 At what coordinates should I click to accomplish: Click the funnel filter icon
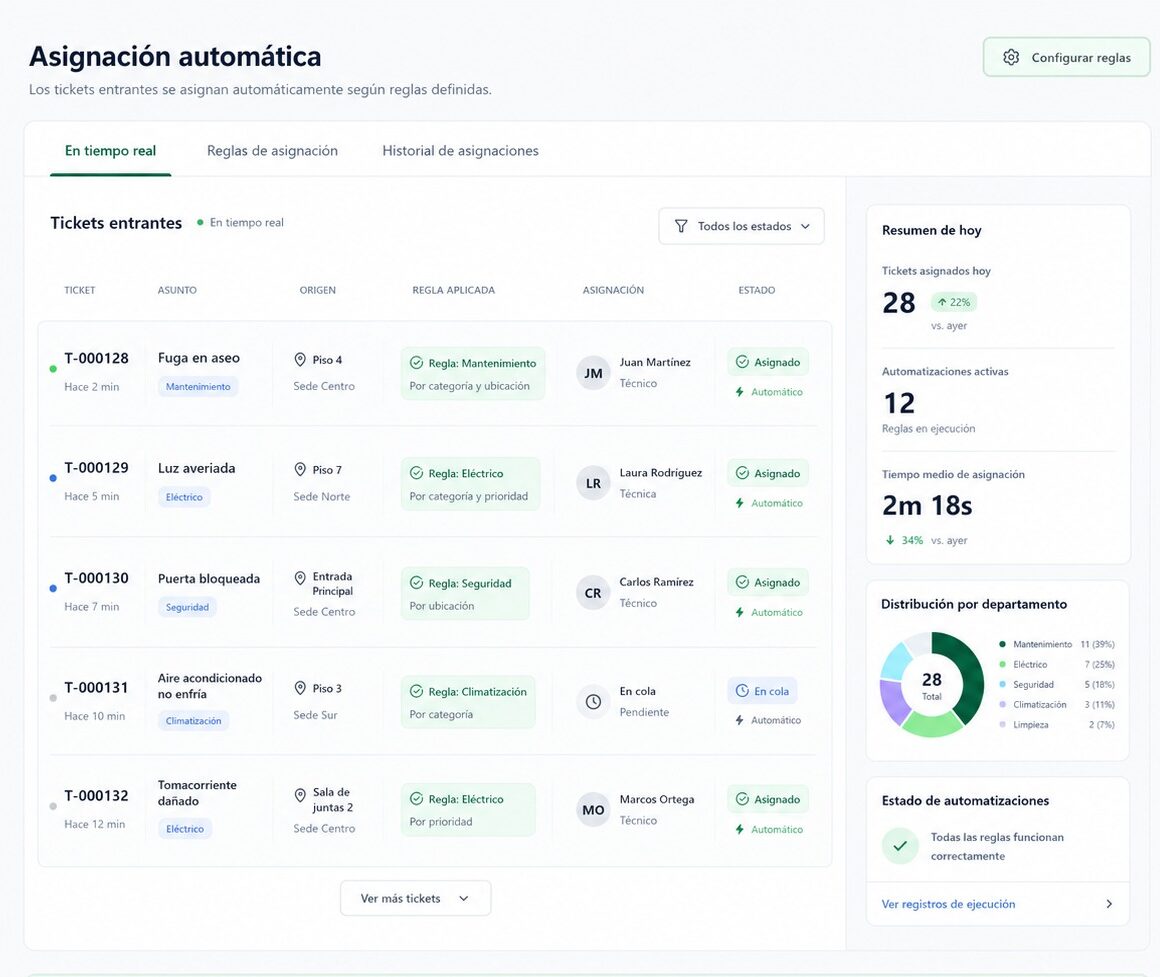tap(681, 226)
